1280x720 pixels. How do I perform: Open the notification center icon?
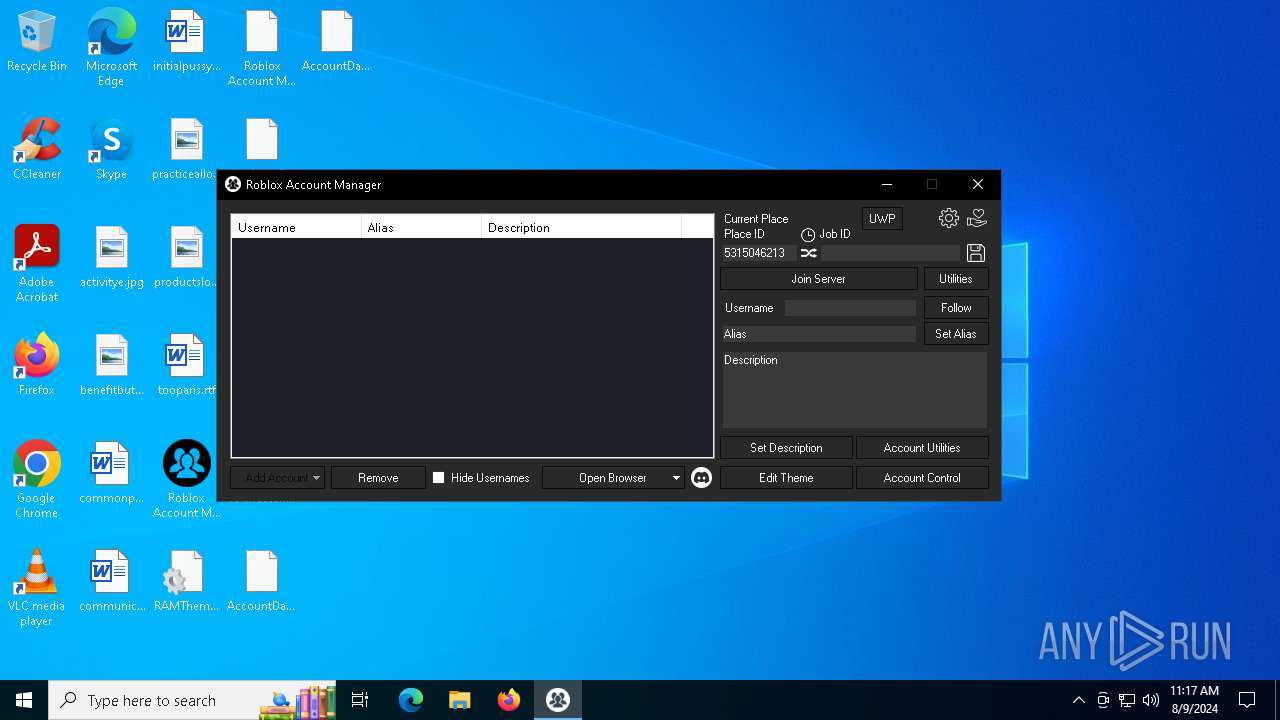click(1247, 700)
